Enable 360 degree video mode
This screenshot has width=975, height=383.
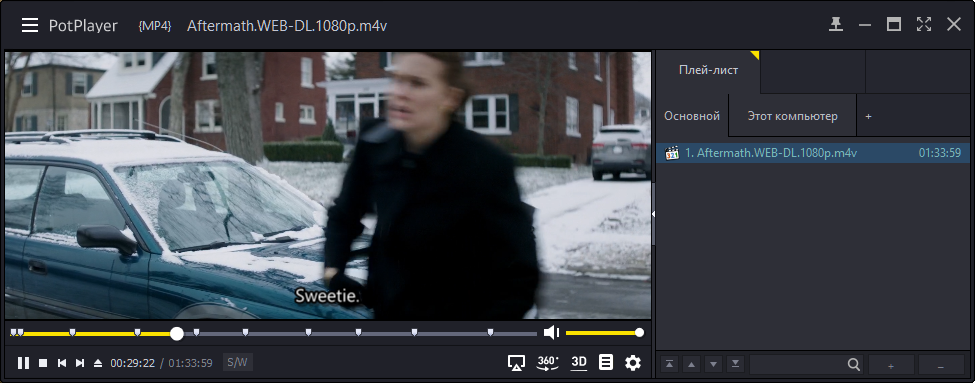[x=547, y=363]
